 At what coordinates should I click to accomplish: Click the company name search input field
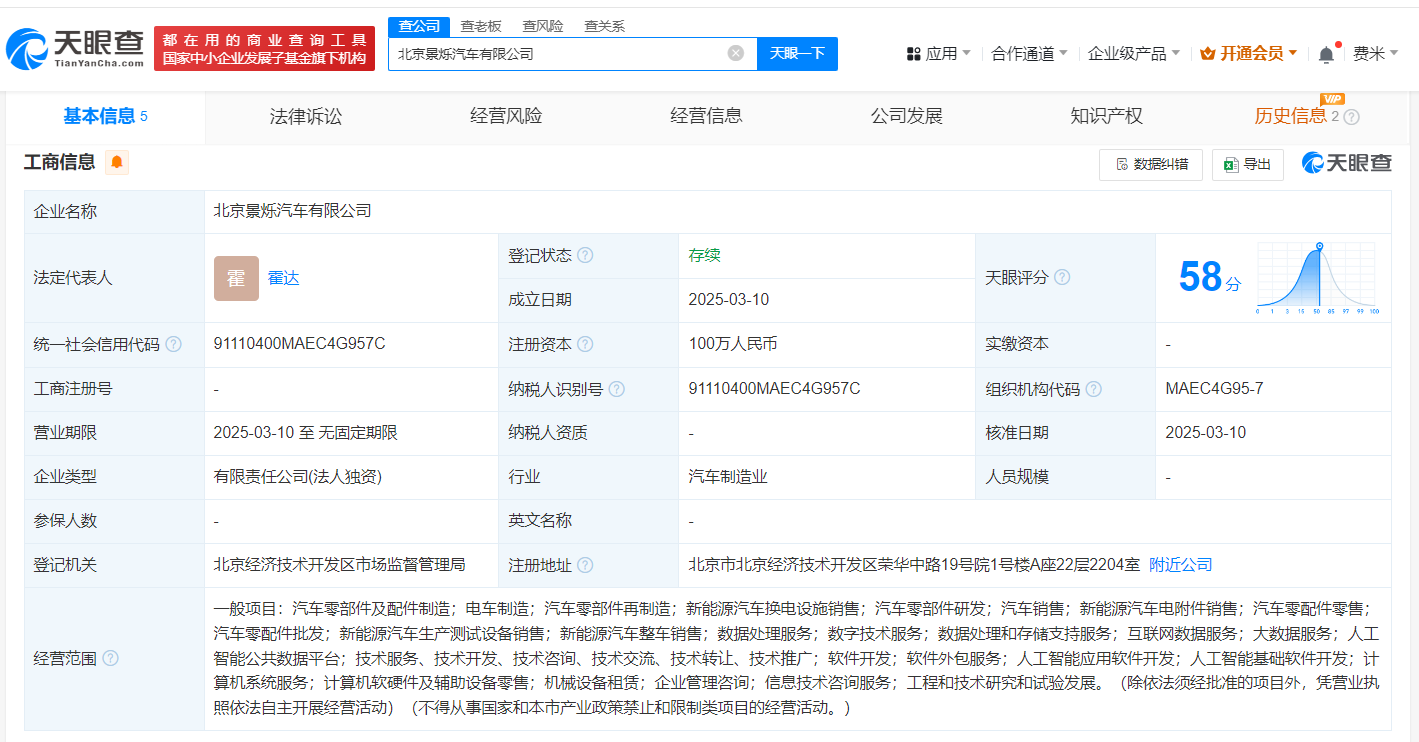(555, 53)
